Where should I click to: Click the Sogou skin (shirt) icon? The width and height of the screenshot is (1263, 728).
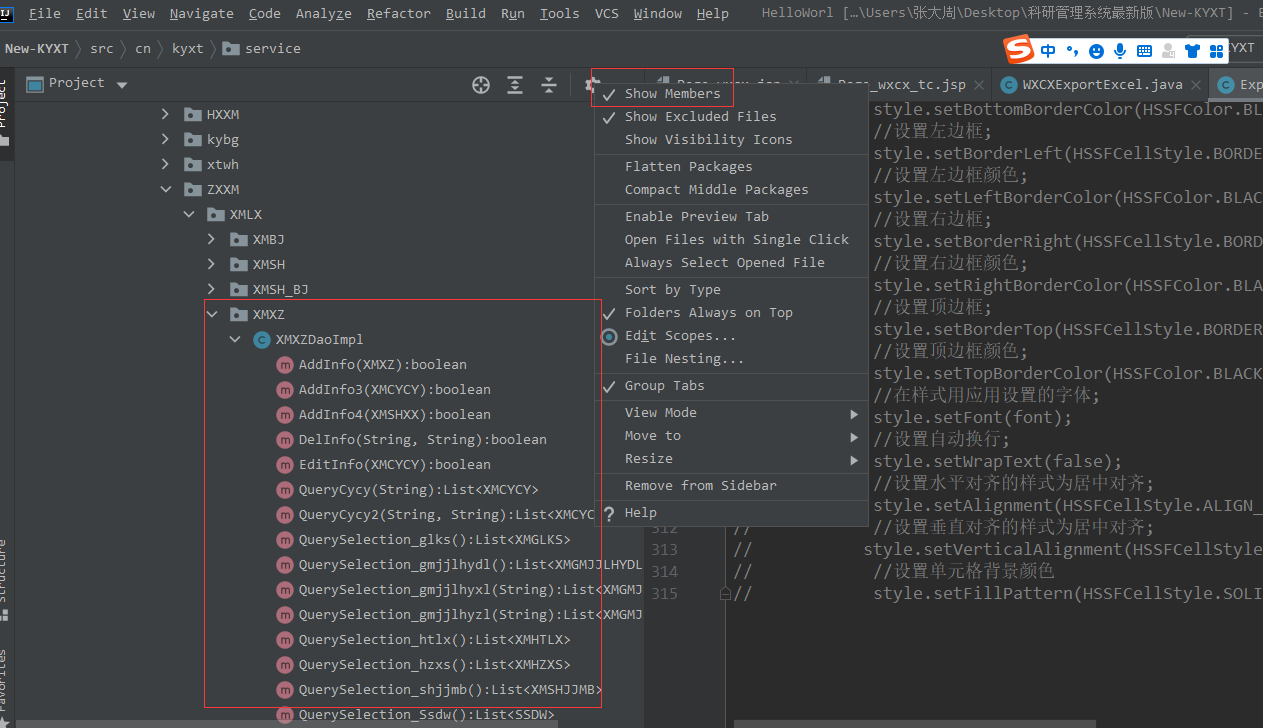1192,50
